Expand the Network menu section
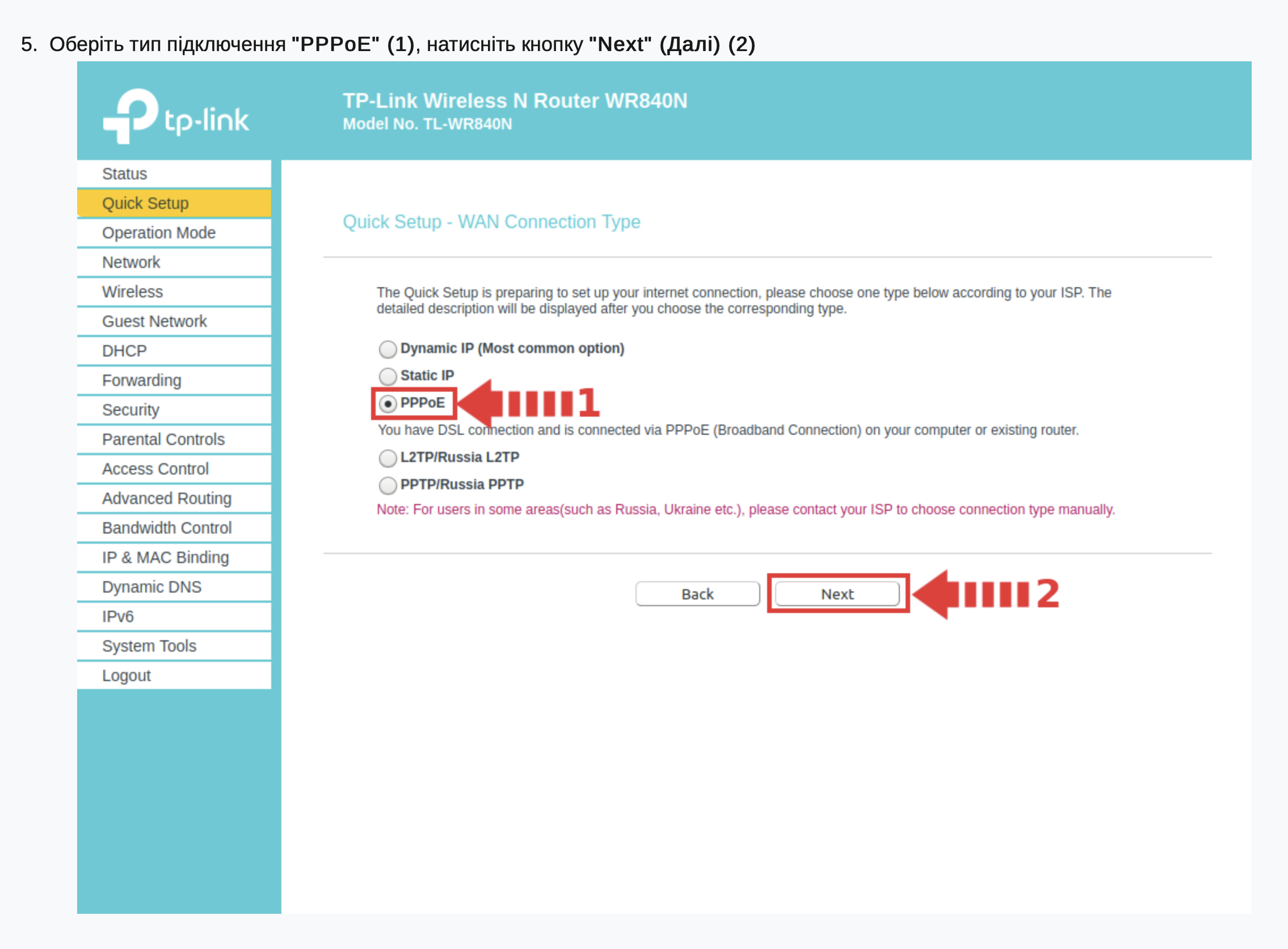 pyautogui.click(x=131, y=262)
